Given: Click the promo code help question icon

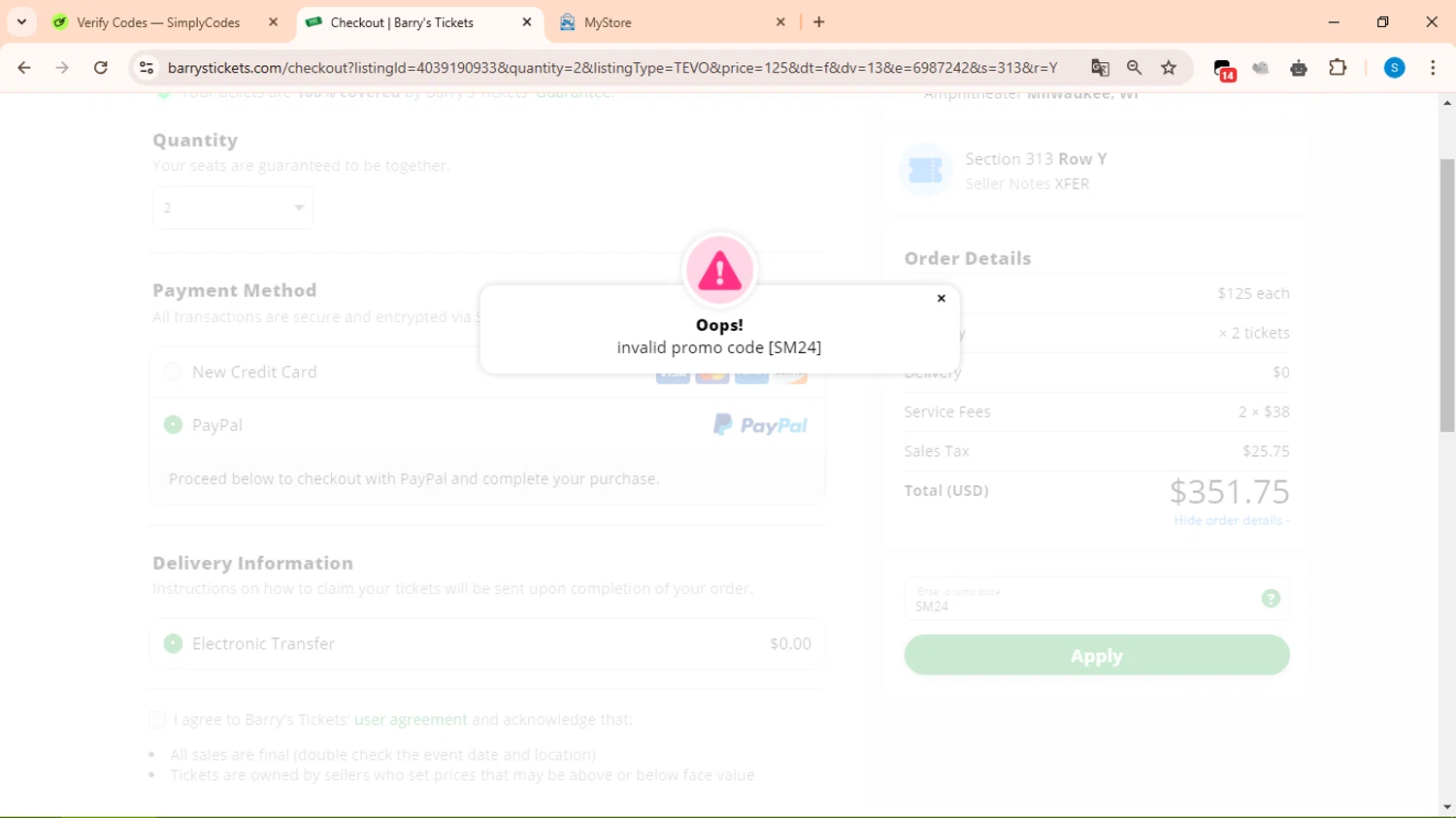Looking at the screenshot, I should (1271, 599).
